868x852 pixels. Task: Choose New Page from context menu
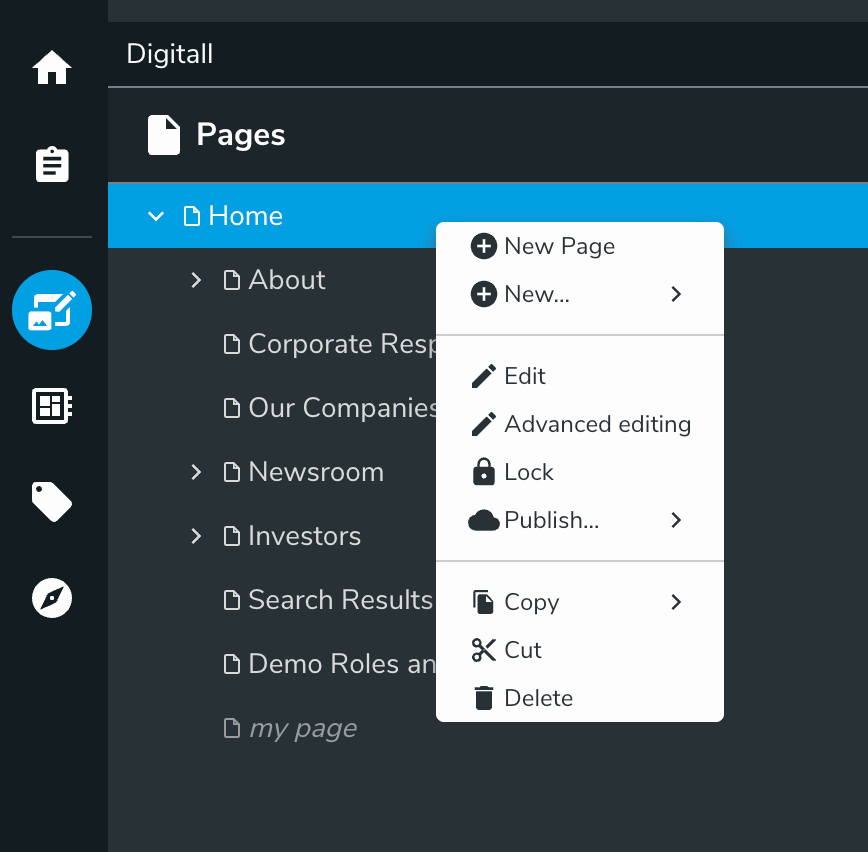tap(559, 246)
